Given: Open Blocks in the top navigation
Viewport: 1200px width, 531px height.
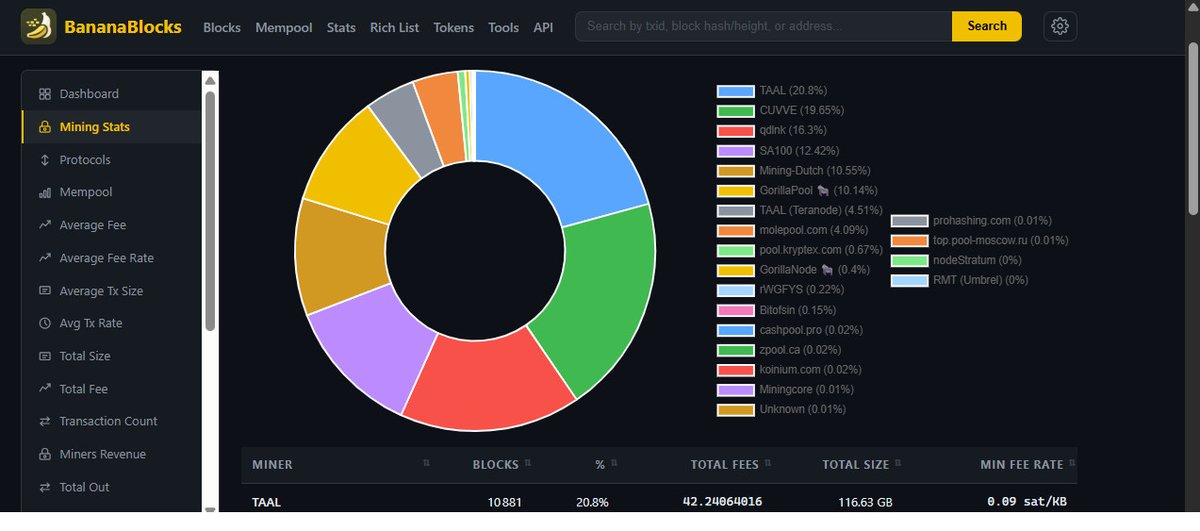Looking at the screenshot, I should click(222, 27).
